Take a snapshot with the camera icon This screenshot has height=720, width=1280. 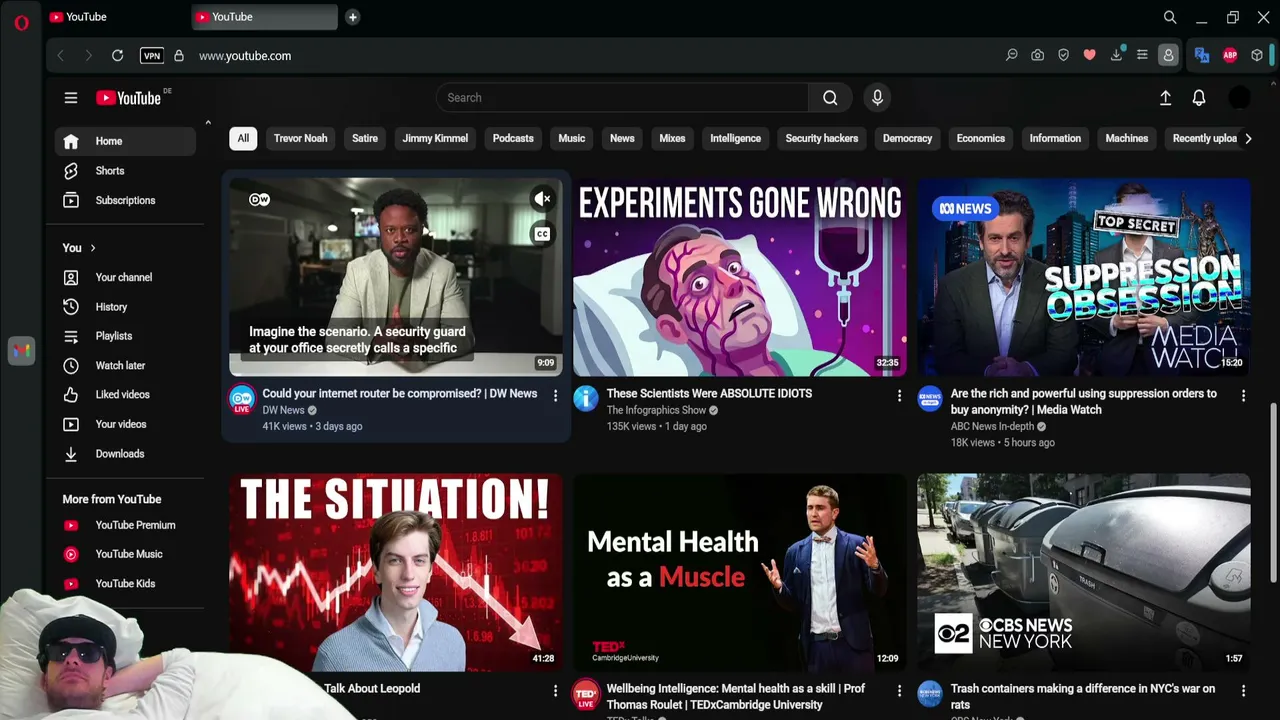1037,56
